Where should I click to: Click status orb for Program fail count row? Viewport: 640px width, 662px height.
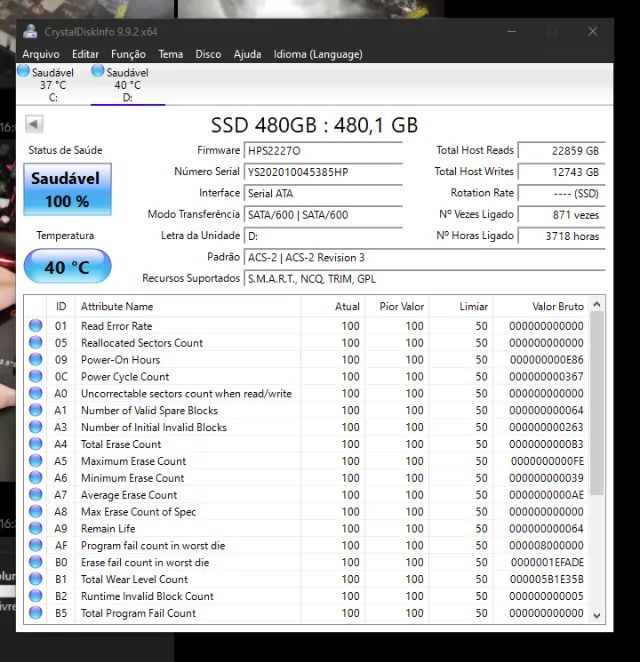pos(35,545)
